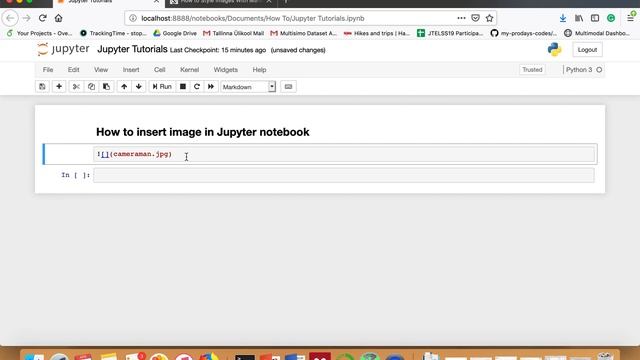Open a new browser tab with plus

pyautogui.click(x=286, y=2)
